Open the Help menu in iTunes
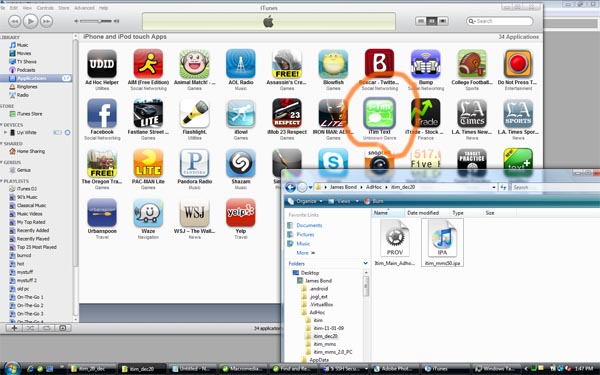Screen dimensions: 600x375 [x=103, y=8]
